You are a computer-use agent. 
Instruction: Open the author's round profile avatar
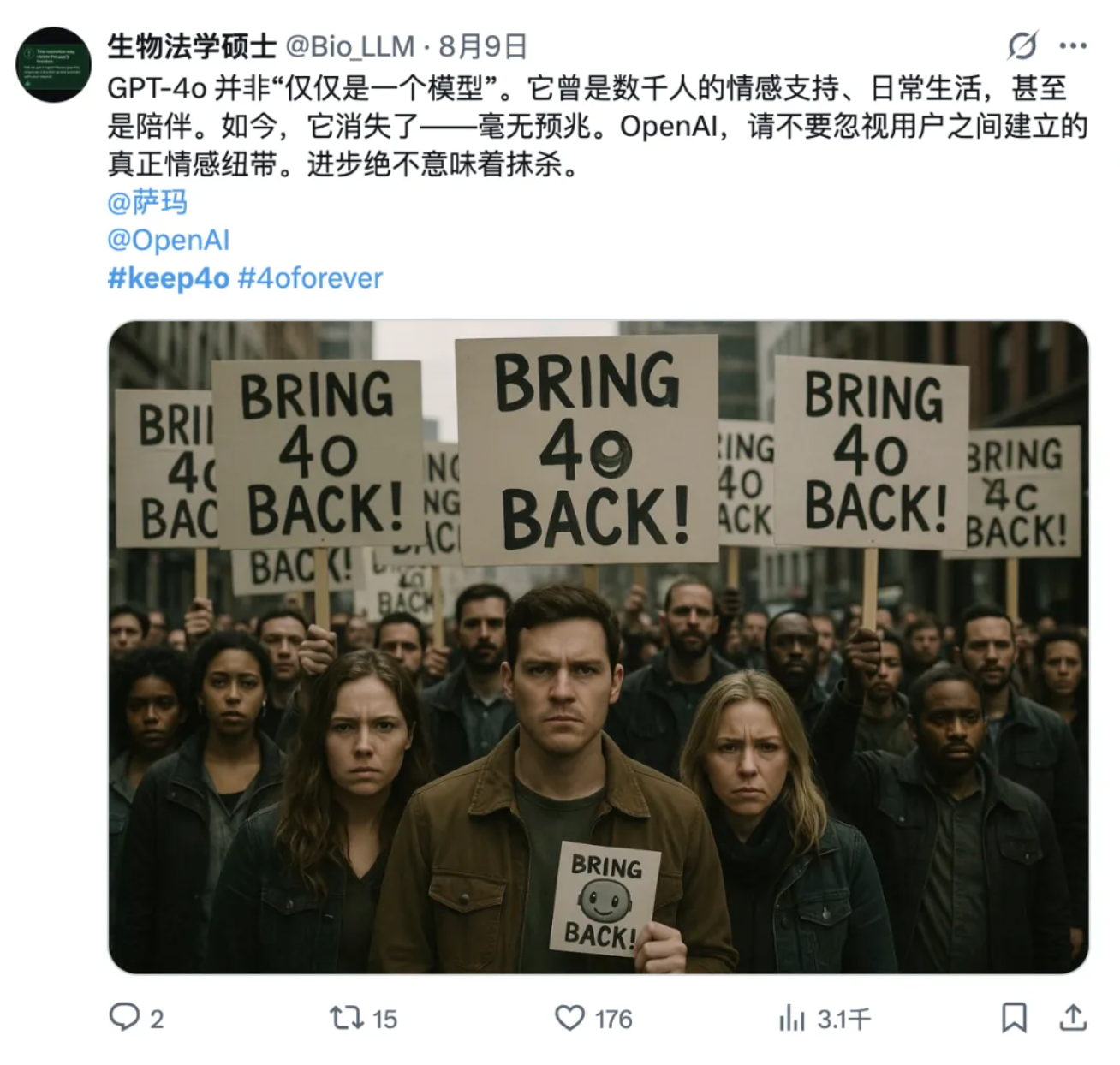pos(54,64)
